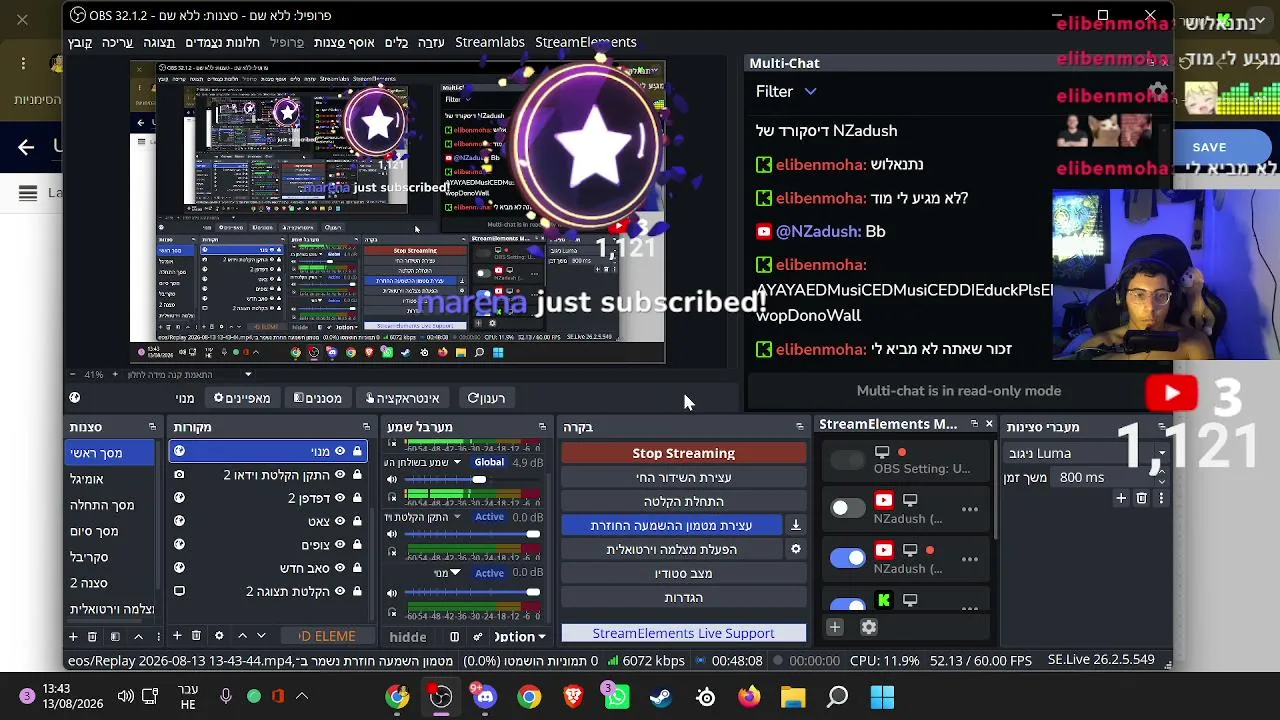This screenshot has width=1280, height=720.
Task: Click StreamElements Live Support link
Action: tap(683, 633)
